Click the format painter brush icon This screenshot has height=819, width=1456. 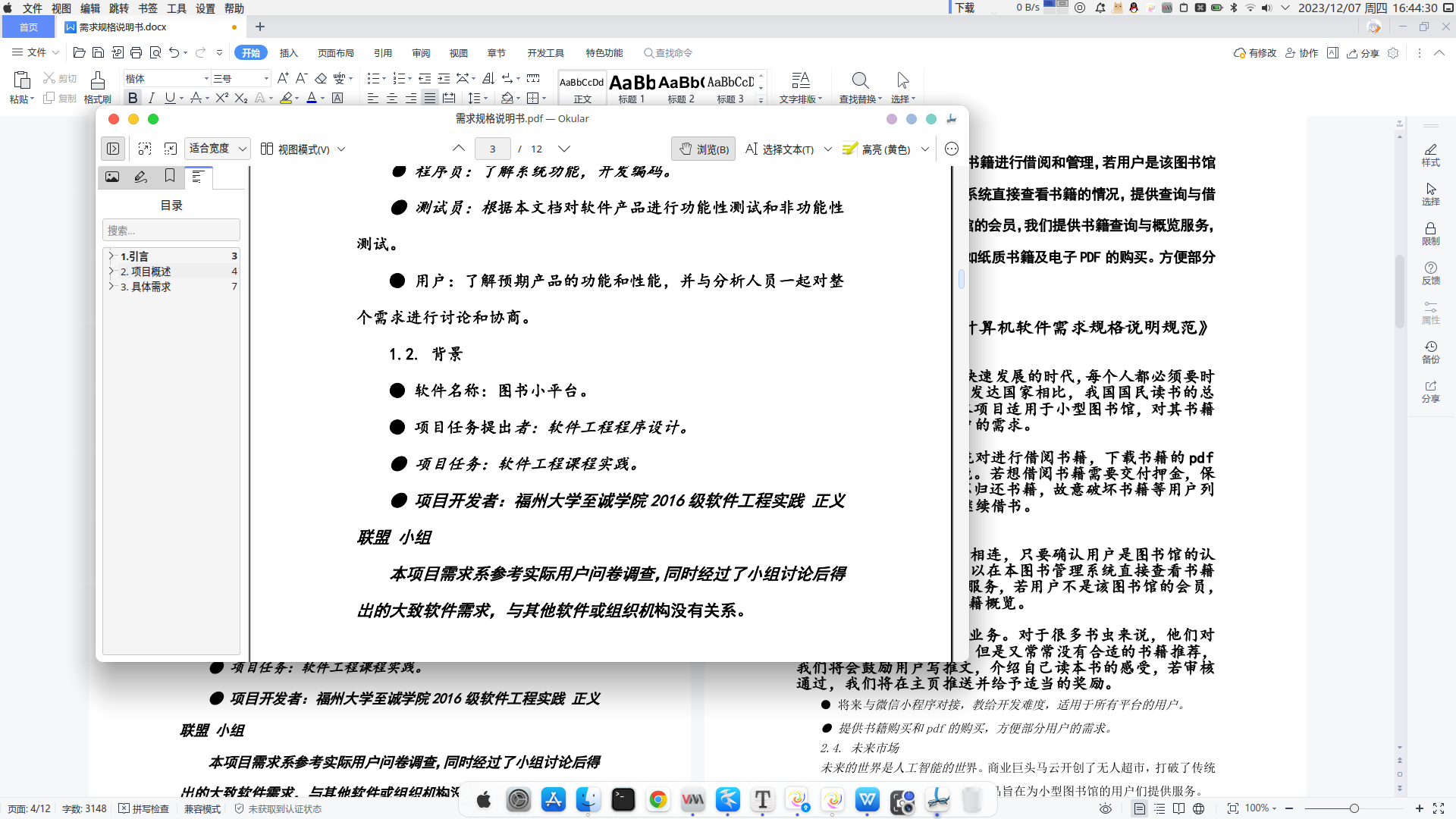[97, 81]
